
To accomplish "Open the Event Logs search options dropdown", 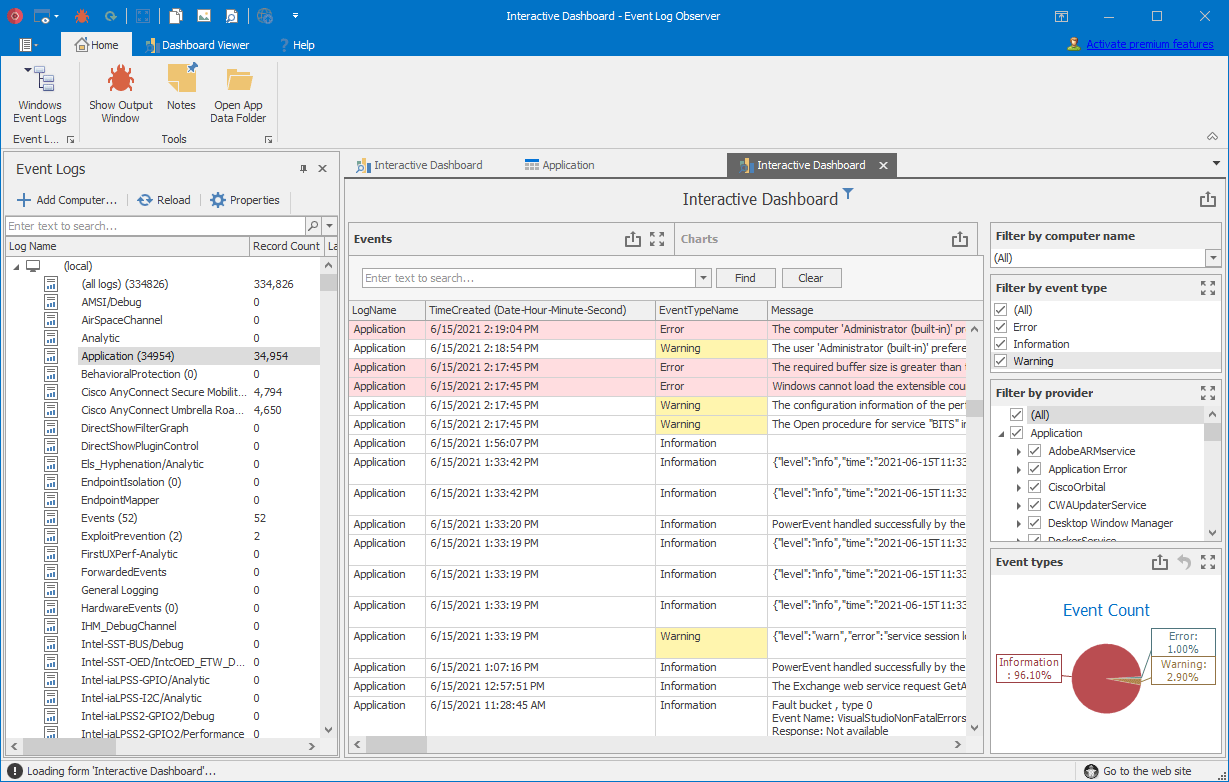I will point(330,226).
